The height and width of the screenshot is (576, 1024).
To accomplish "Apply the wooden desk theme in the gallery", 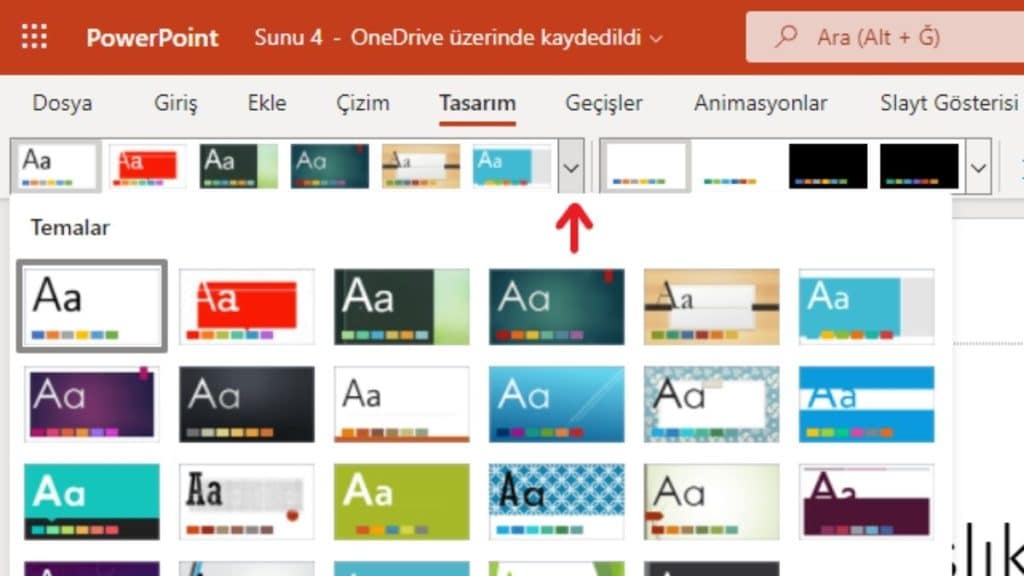I will click(x=711, y=307).
